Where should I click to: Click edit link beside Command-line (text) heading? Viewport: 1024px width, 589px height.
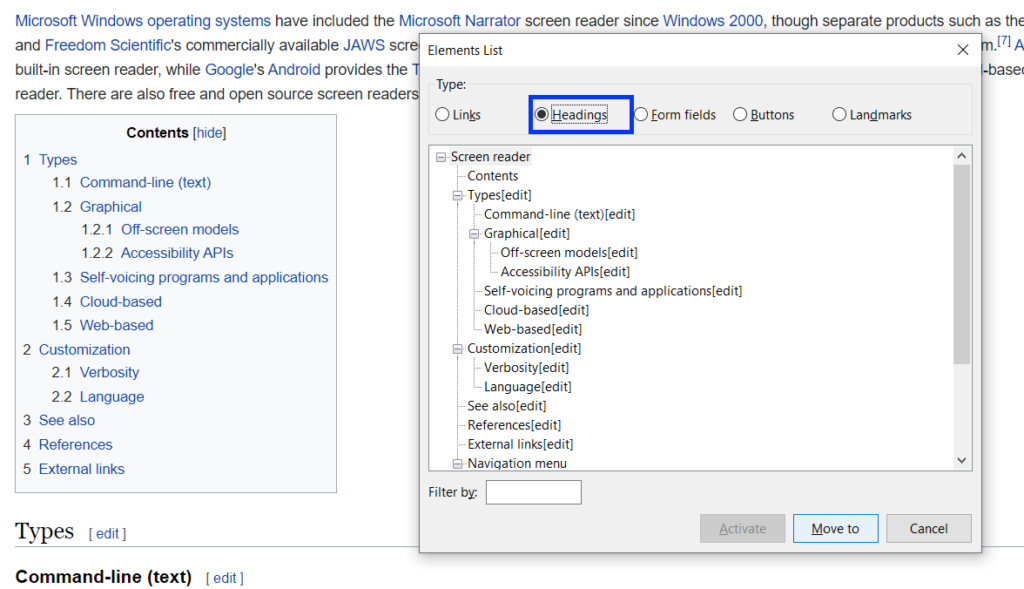click(225, 579)
